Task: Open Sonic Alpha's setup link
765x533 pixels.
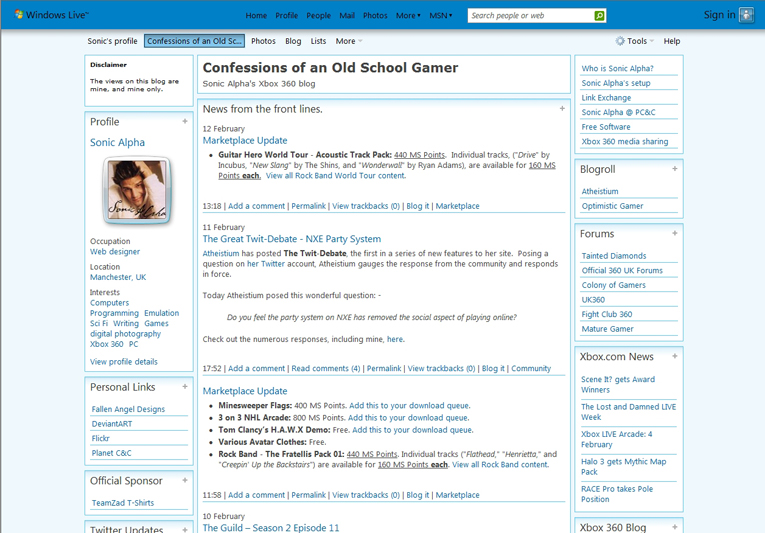Action: click(x=616, y=83)
